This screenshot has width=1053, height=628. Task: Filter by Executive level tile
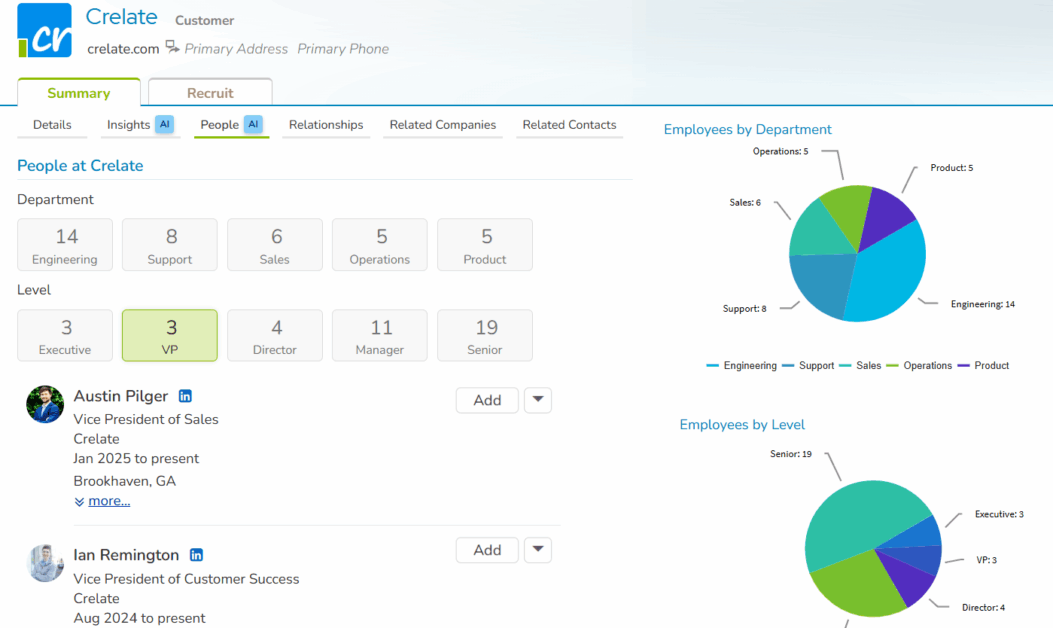tap(65, 335)
